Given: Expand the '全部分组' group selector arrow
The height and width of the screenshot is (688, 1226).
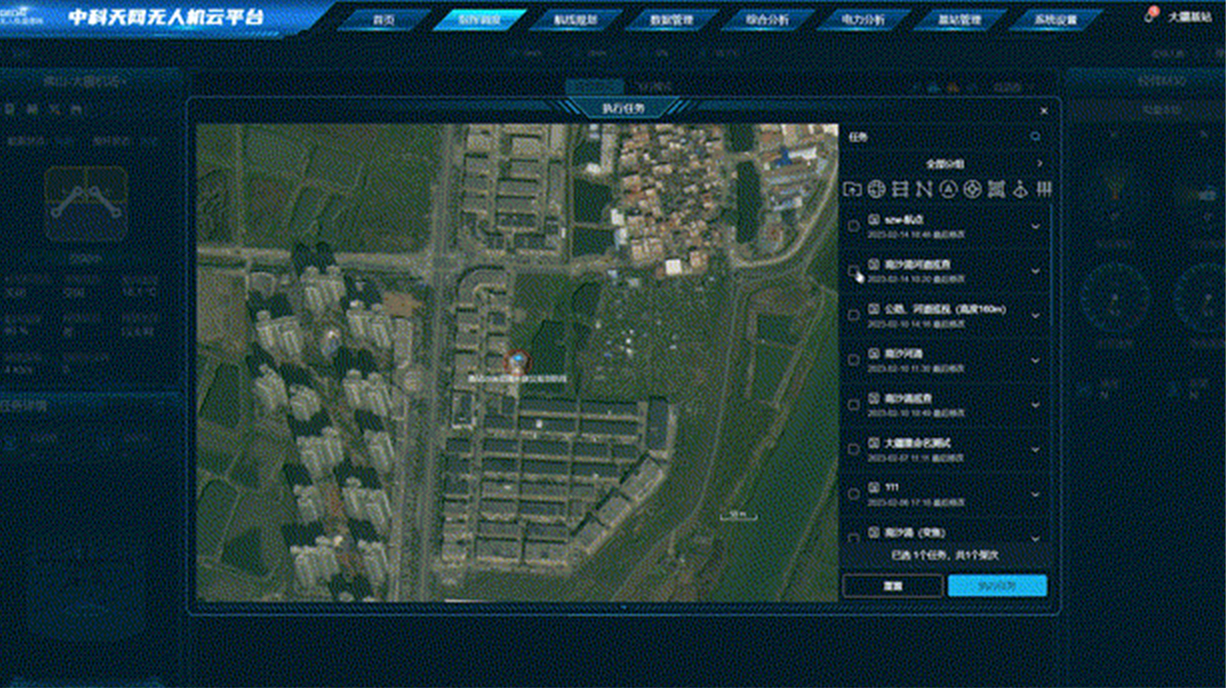Looking at the screenshot, I should click(x=1039, y=163).
